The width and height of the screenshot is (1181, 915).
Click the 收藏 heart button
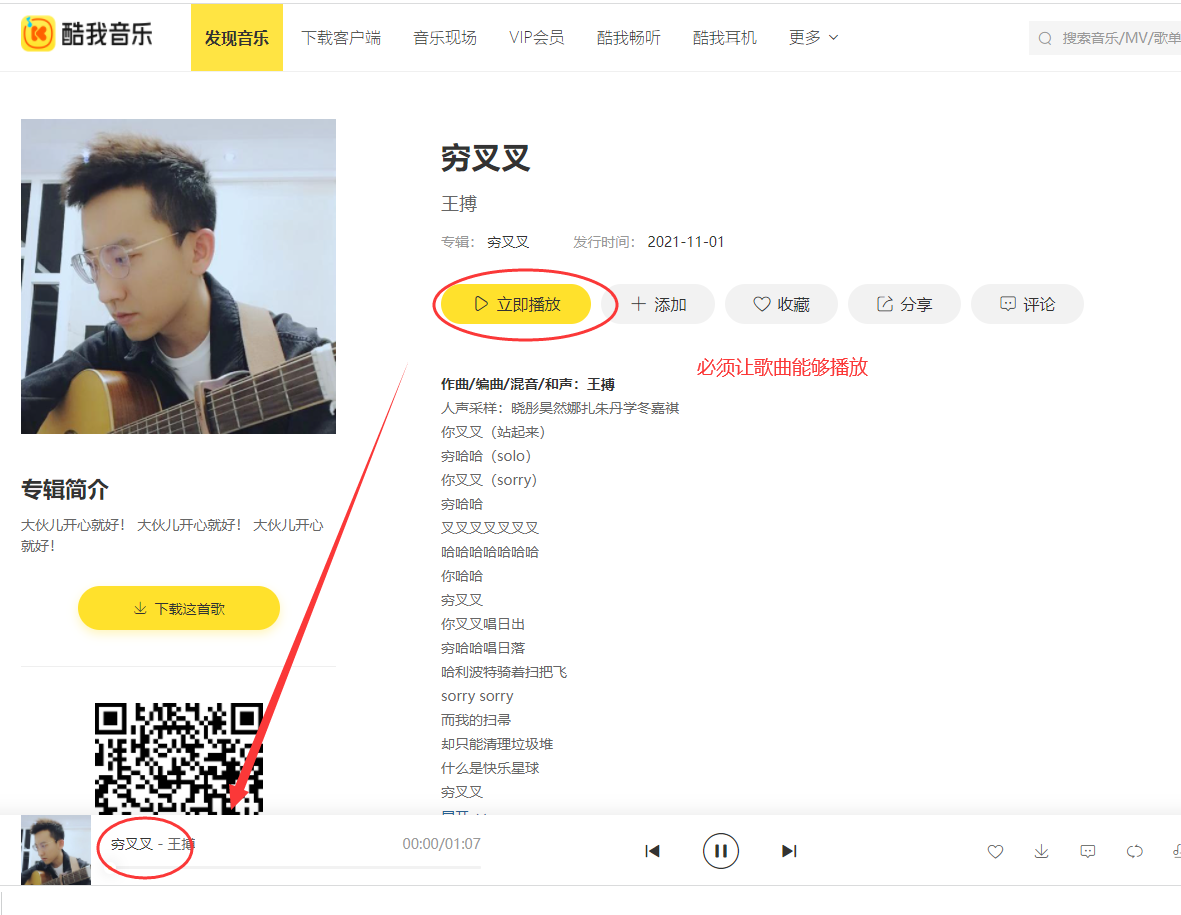[781, 304]
